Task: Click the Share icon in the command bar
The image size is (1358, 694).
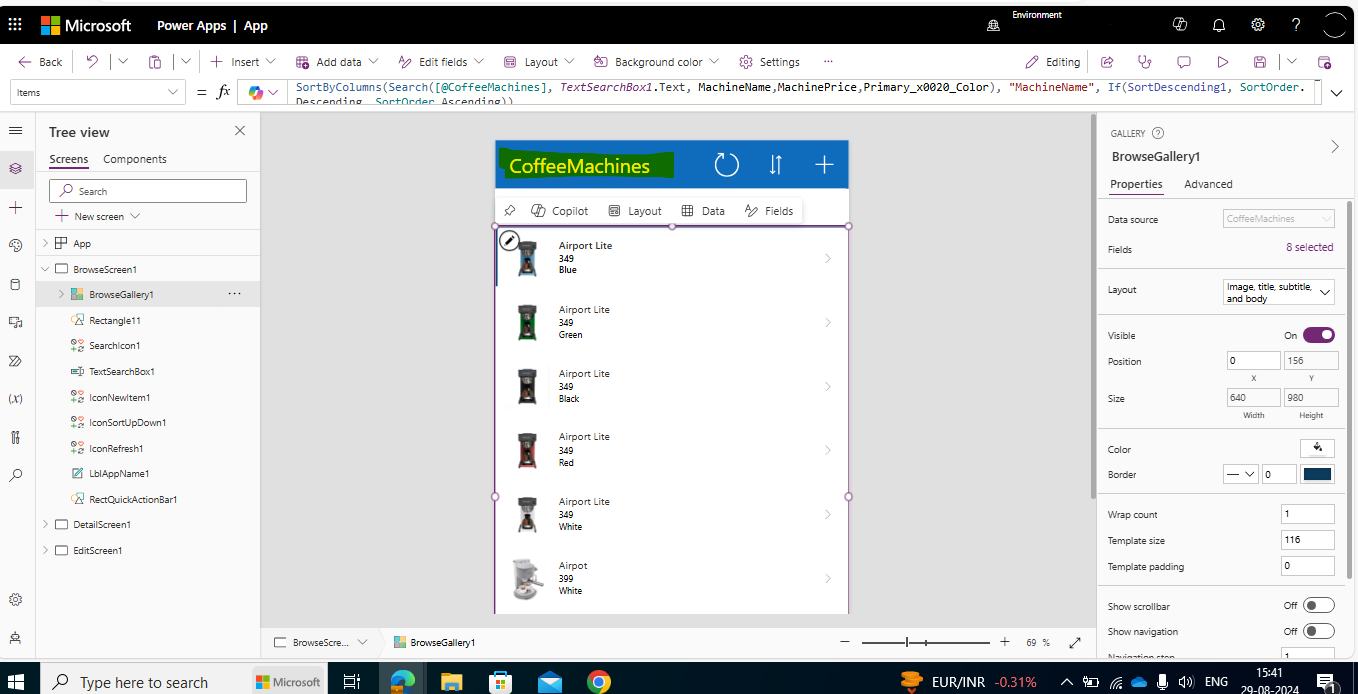Action: point(1107,62)
